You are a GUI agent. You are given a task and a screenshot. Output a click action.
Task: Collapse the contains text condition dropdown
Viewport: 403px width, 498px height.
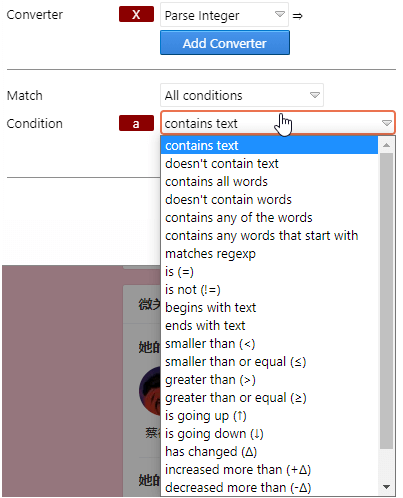coord(278,123)
